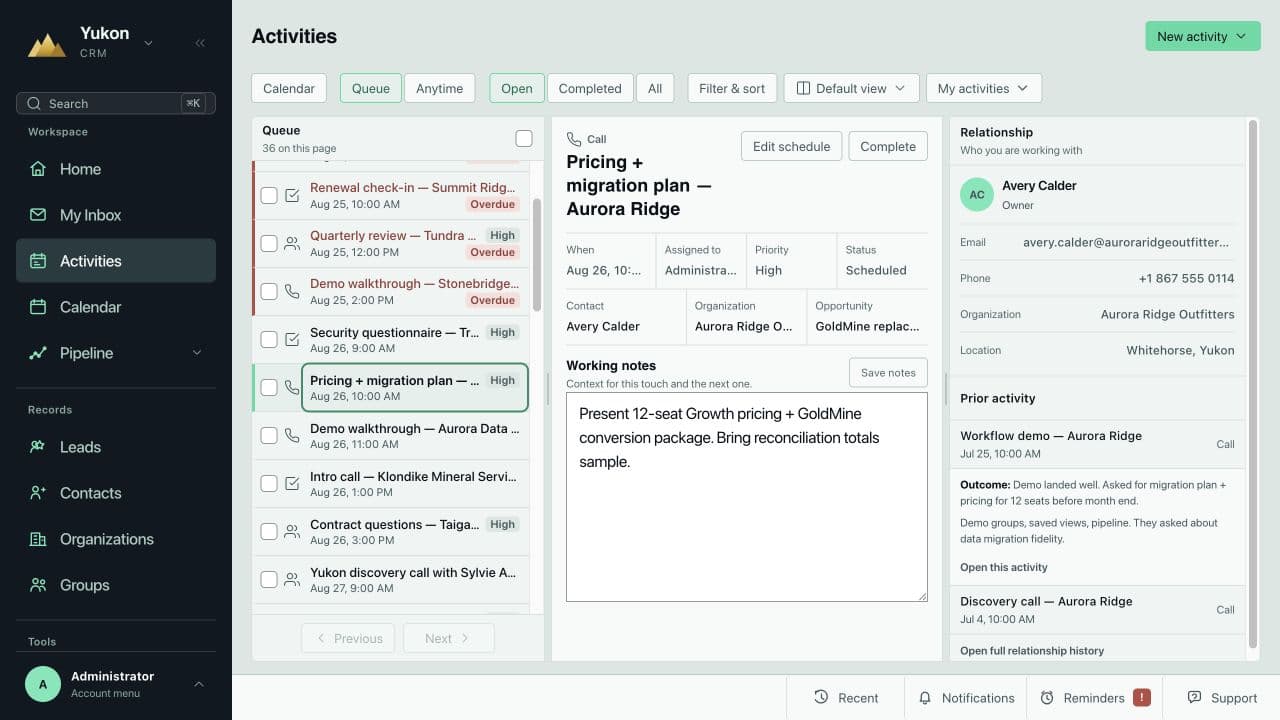Click the Edit schedule button
This screenshot has height=720, width=1280.
coord(791,146)
